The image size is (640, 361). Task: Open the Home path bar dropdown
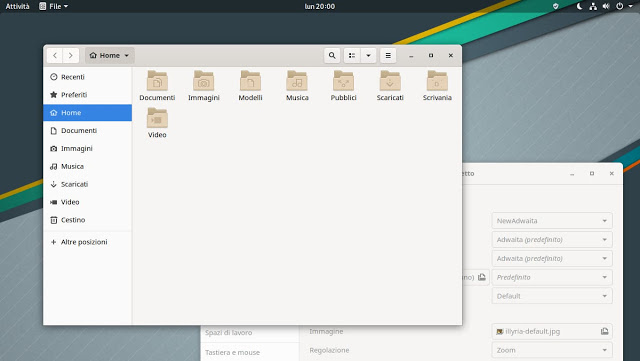coord(109,56)
